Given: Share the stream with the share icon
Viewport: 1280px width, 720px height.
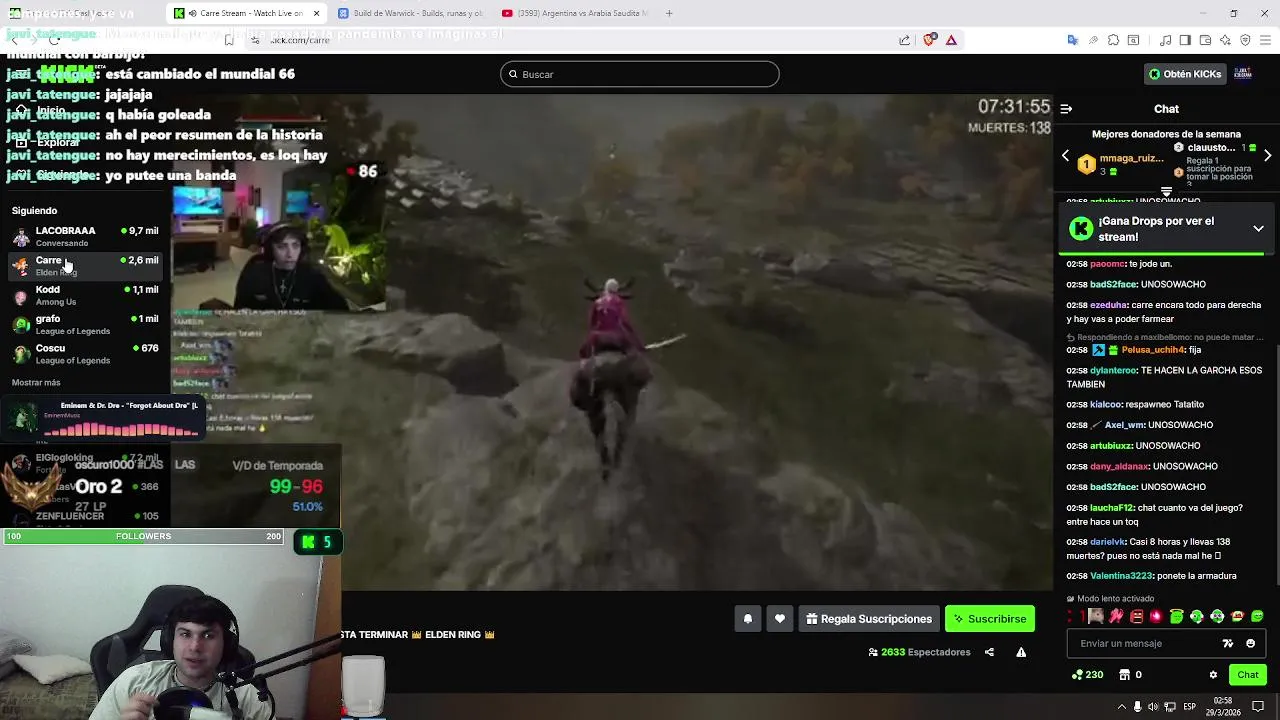Looking at the screenshot, I should tap(989, 652).
